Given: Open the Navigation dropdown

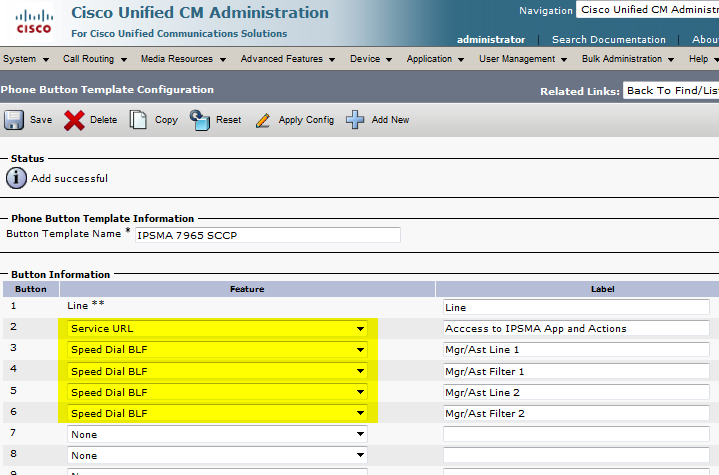Looking at the screenshot, I should click(647, 10).
